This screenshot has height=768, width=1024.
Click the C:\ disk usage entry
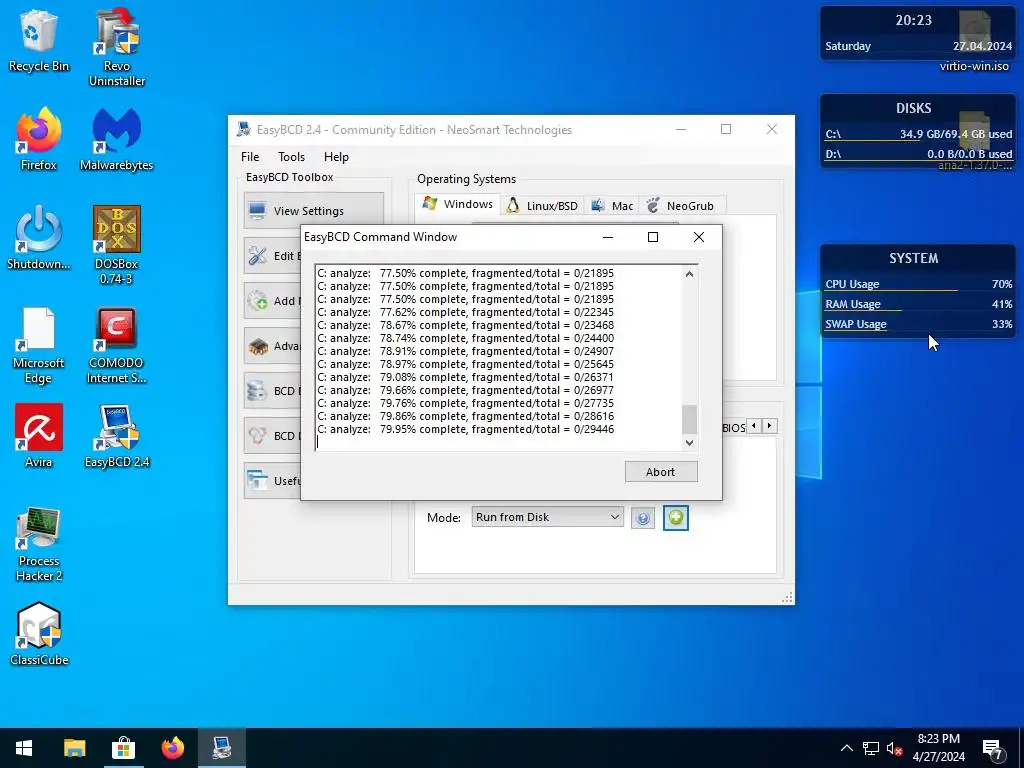[918, 134]
